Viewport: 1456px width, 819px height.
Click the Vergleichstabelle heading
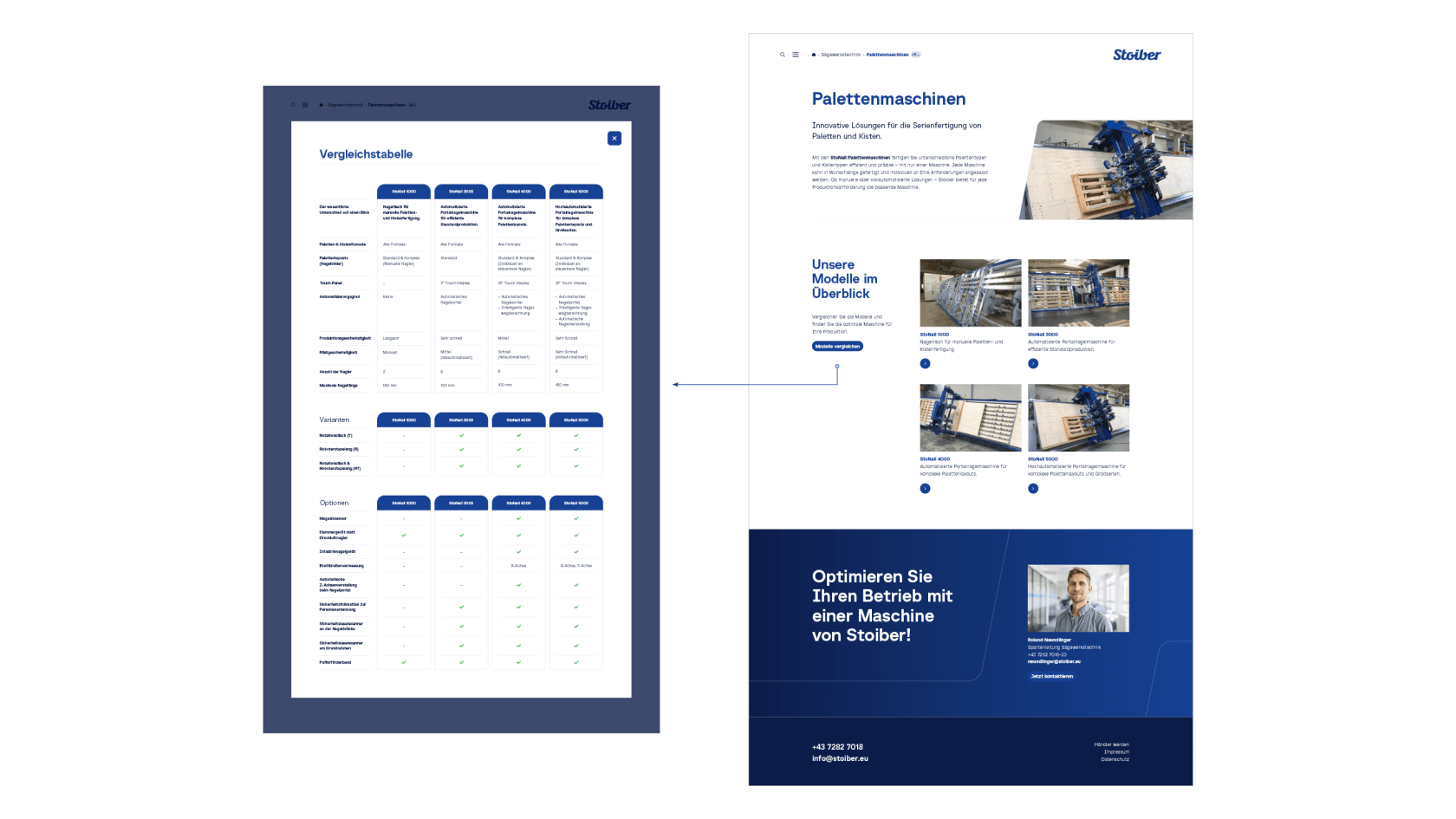pos(366,154)
